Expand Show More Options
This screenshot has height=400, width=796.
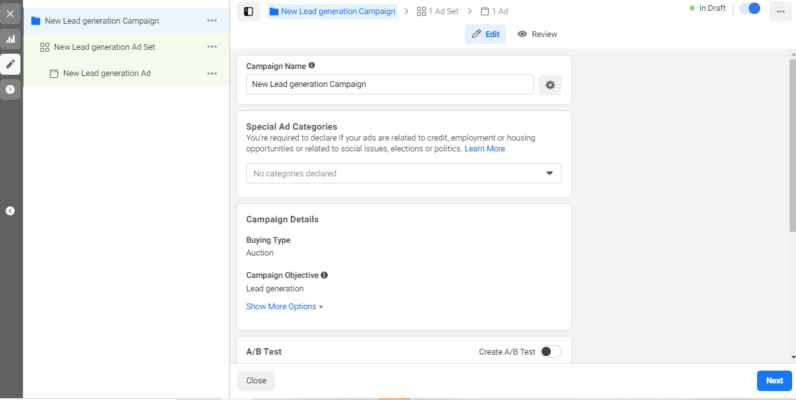pos(285,307)
